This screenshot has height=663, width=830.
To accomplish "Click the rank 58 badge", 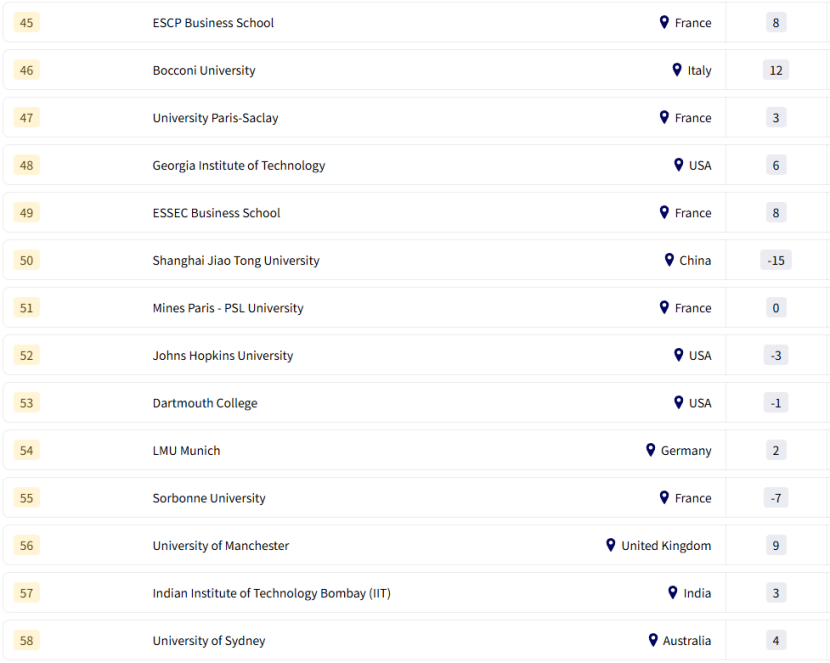I will point(27,640).
